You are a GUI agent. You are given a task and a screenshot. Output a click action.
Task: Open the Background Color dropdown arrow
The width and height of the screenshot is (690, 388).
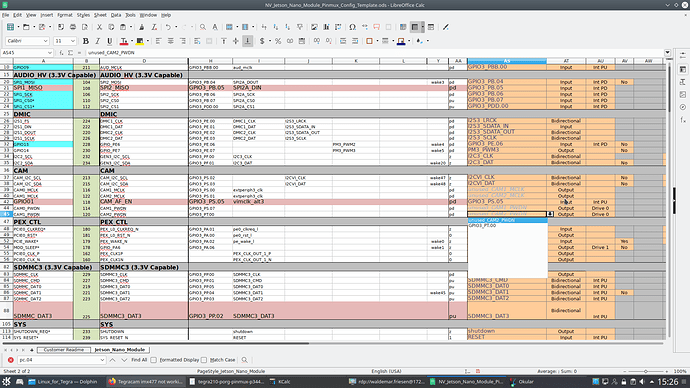(147, 41)
